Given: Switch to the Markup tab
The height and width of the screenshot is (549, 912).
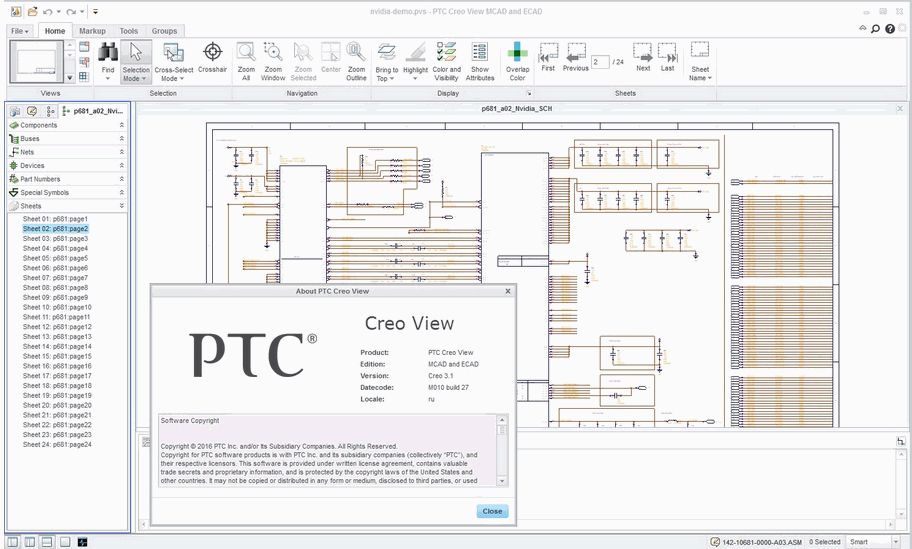Looking at the screenshot, I should [x=92, y=31].
